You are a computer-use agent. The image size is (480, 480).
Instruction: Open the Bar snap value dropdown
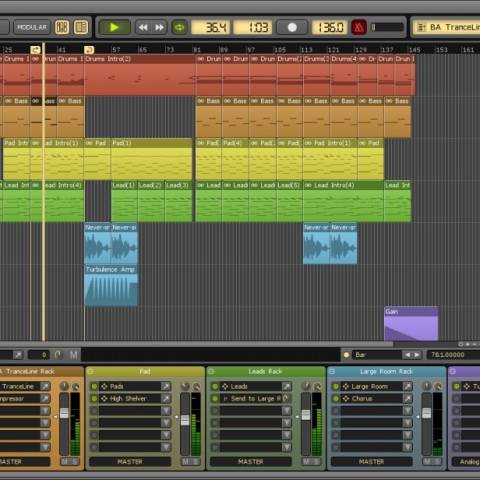(377, 355)
